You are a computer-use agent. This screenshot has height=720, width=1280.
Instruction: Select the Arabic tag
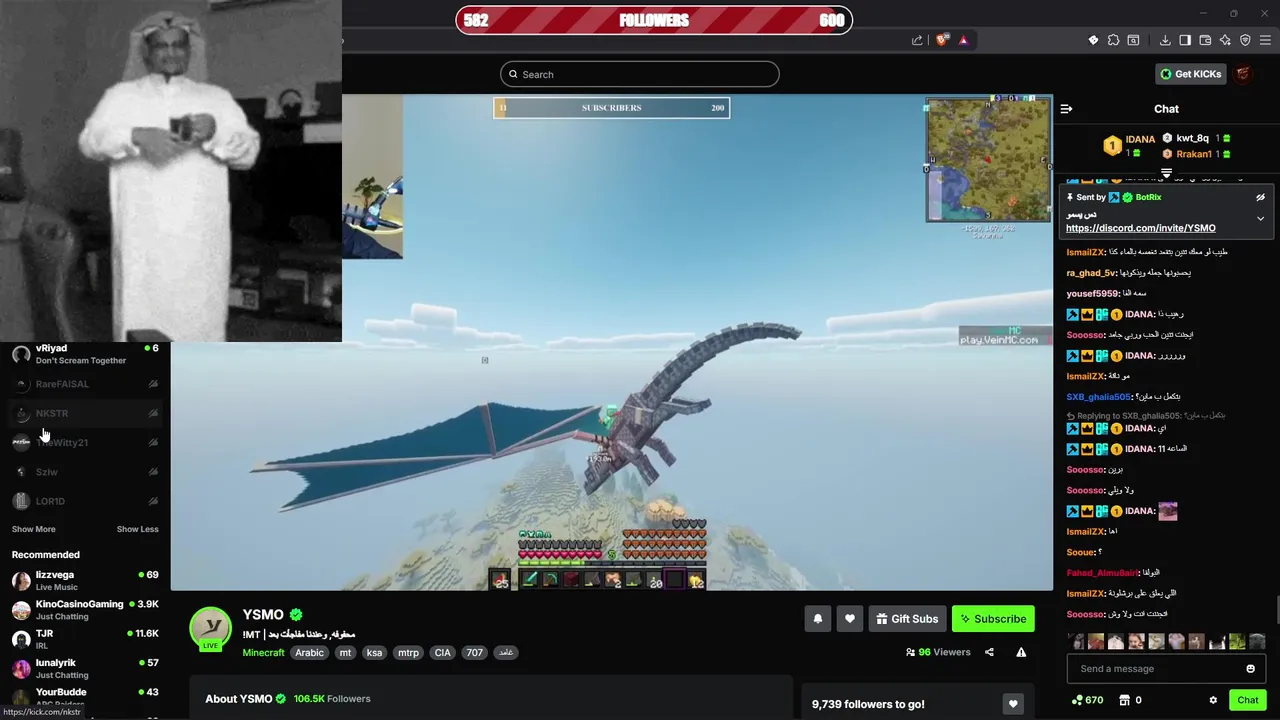309,652
